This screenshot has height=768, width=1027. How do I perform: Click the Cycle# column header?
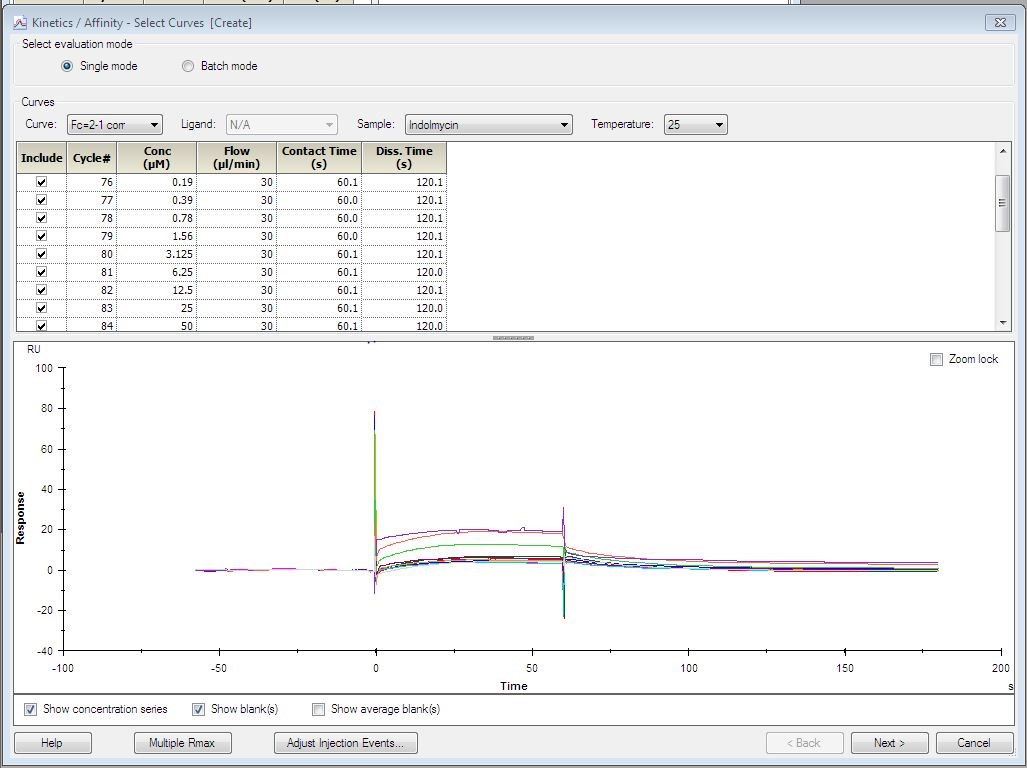point(91,158)
